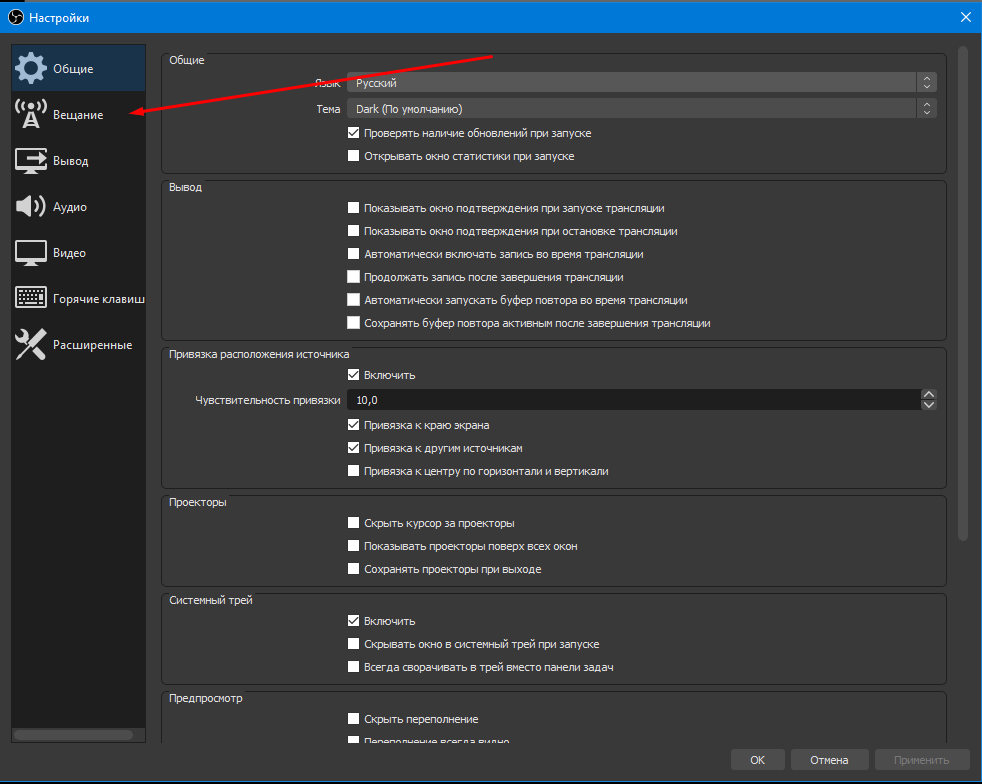The height and width of the screenshot is (784, 982).
Task: Open the General (Общие) gear icon
Action: [31, 68]
